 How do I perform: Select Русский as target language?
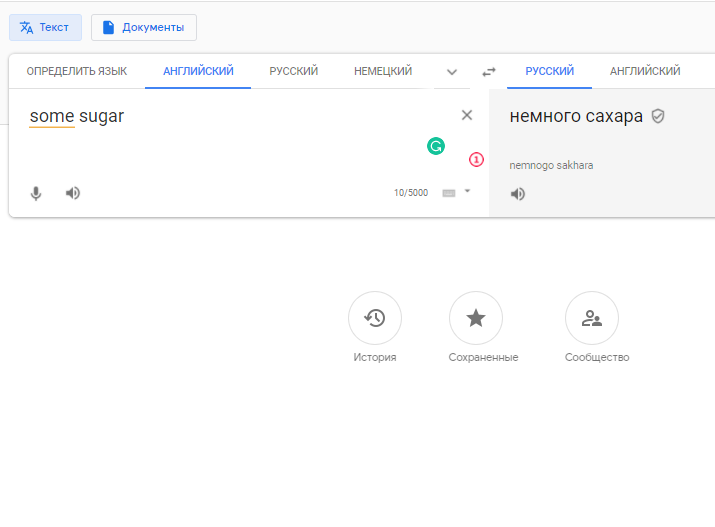coord(549,71)
